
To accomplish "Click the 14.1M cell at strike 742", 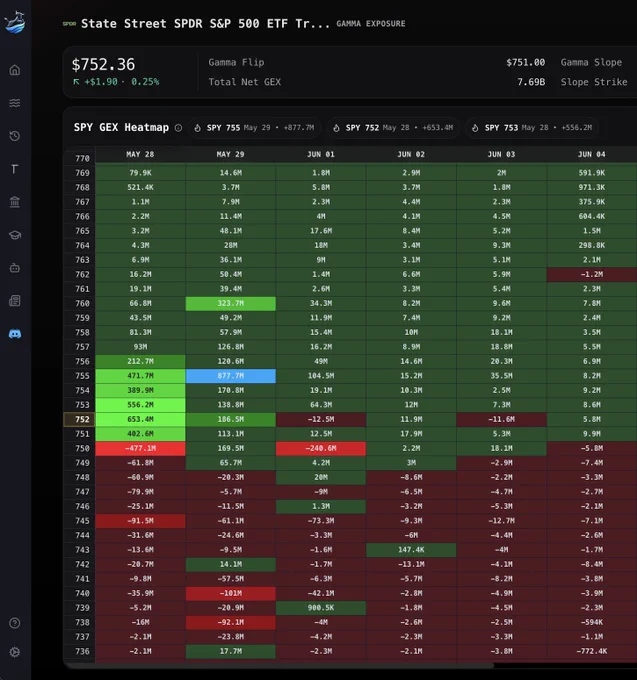I will pos(231,564).
